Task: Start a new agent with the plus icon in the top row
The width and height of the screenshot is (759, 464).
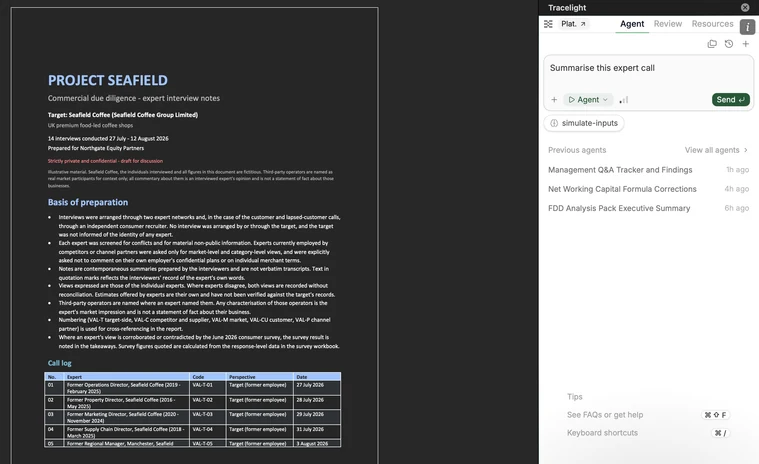Action: (x=745, y=44)
